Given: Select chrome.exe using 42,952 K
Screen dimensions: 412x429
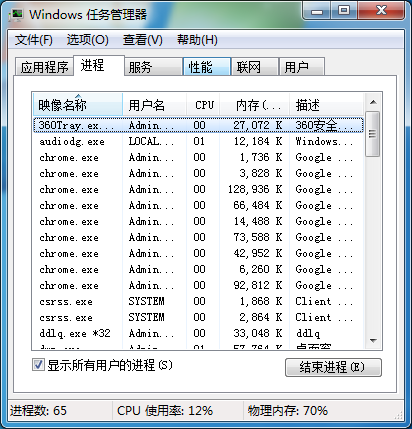Looking at the screenshot, I should (198, 253).
